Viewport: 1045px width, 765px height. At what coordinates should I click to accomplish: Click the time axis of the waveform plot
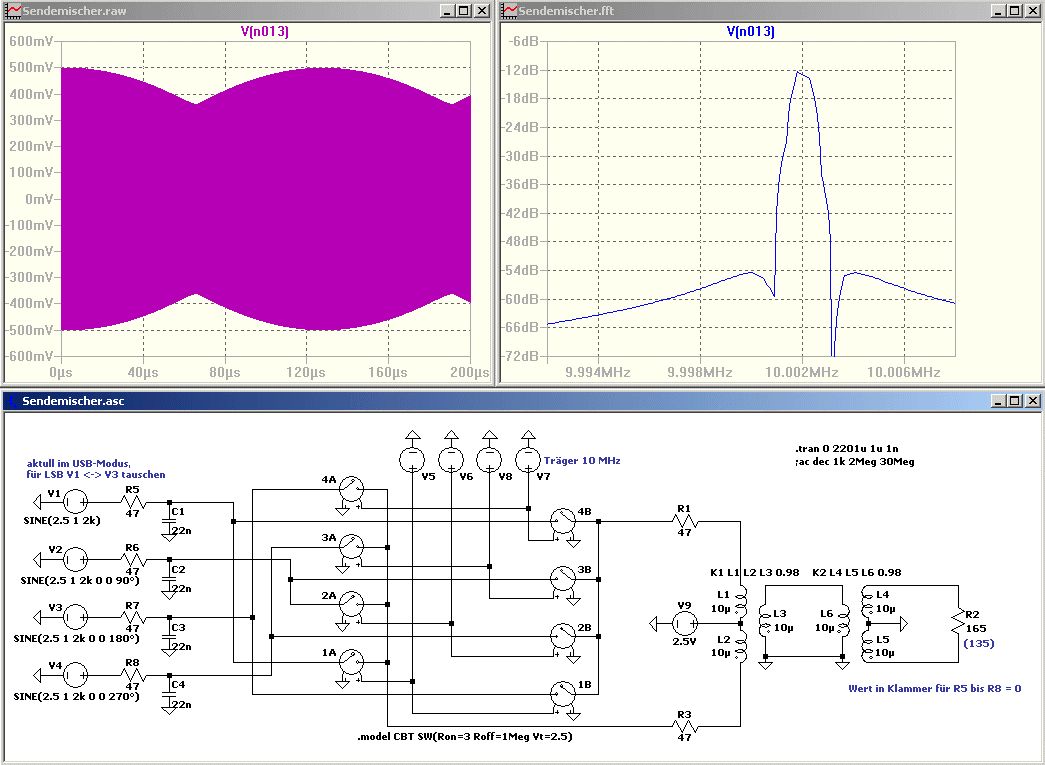coord(265,372)
